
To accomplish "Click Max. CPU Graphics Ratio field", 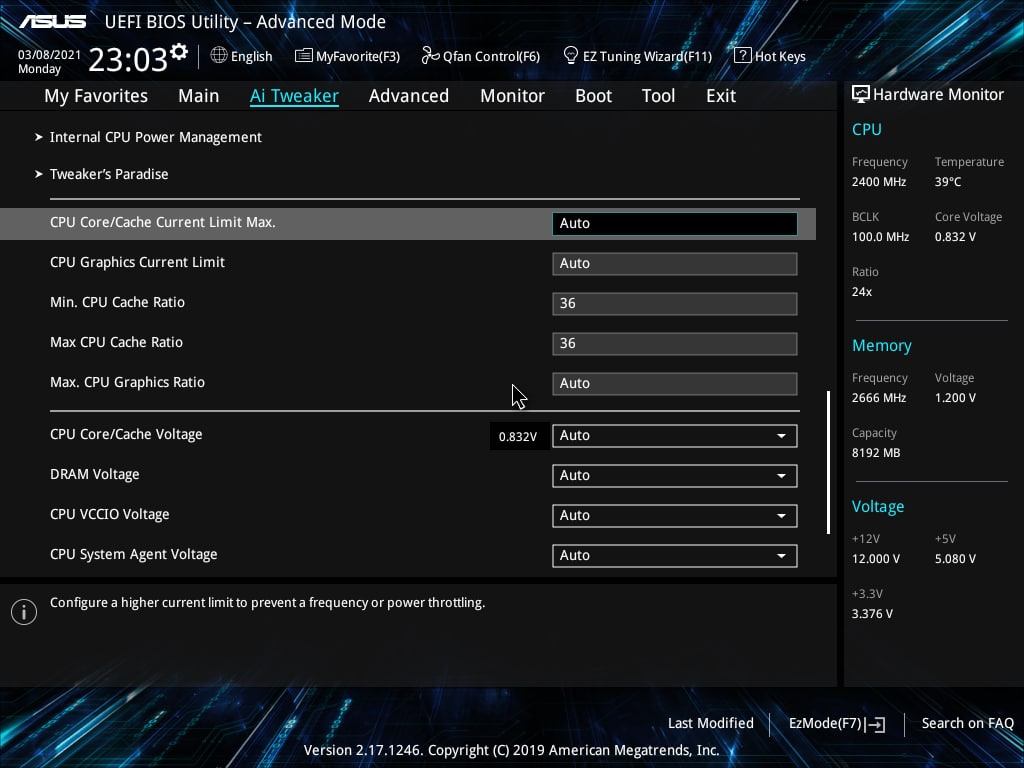I will pyautogui.click(x=675, y=383).
